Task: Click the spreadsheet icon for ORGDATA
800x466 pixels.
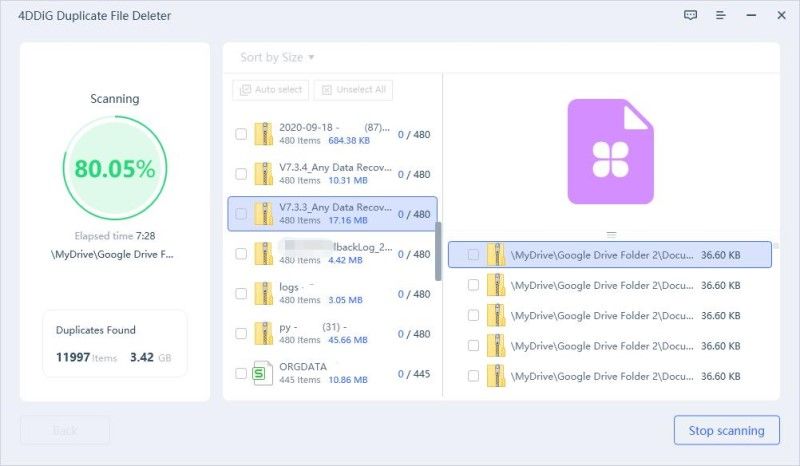Action: click(x=263, y=374)
